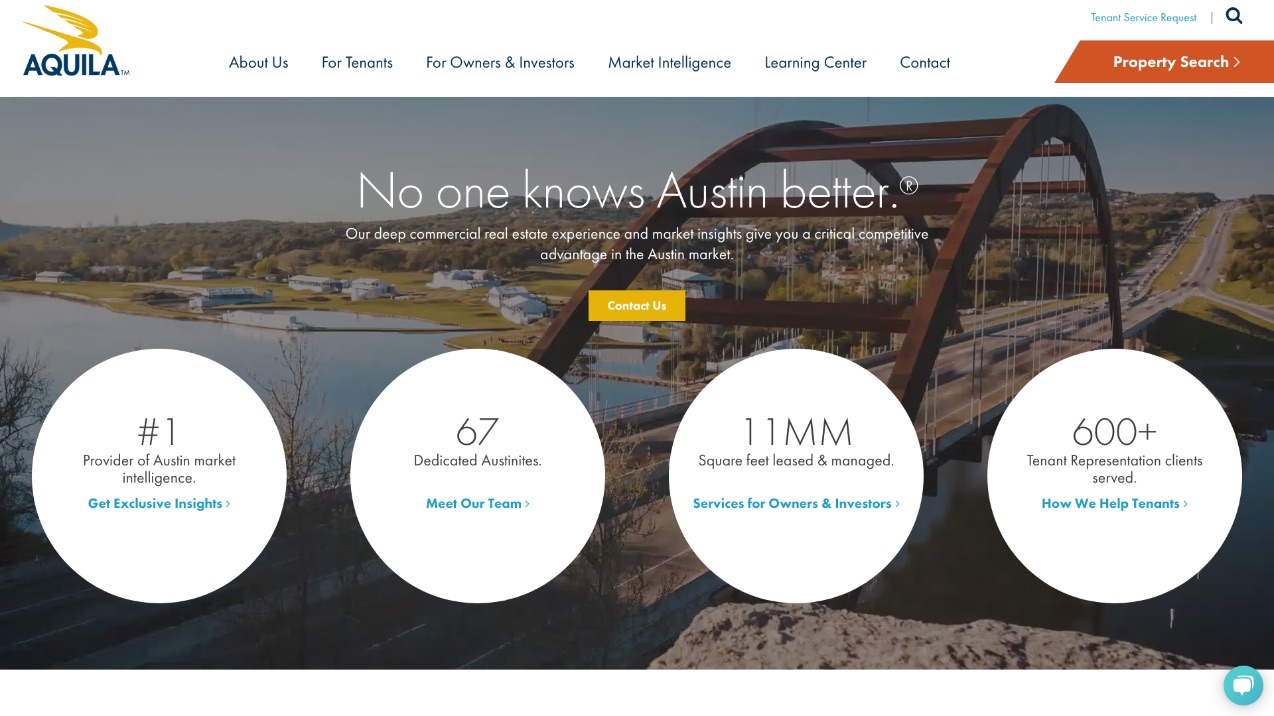Click the "600+" statistic figure

pos(1115,432)
